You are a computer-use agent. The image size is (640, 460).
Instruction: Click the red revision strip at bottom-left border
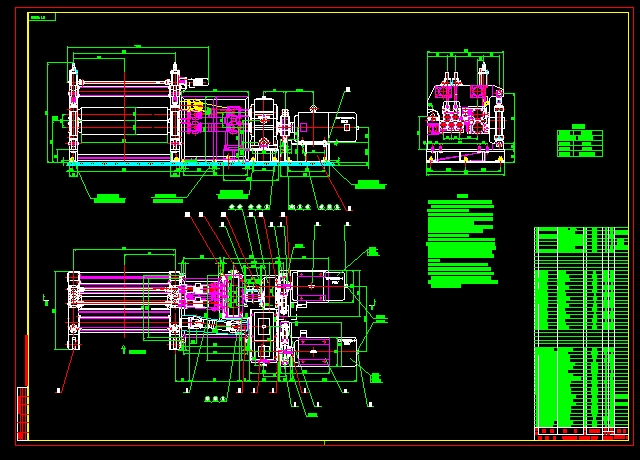click(23, 413)
